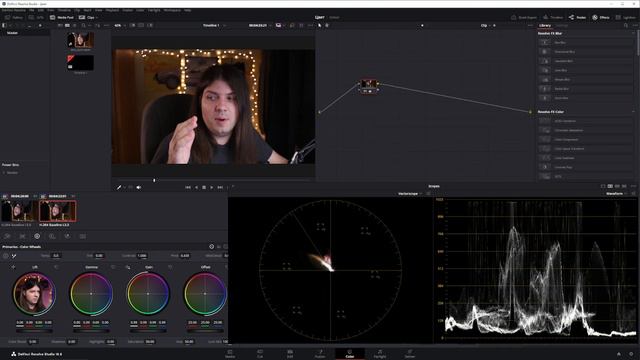This screenshot has width=640, height=360.
Task: Open the Library tab in effects
Action: (545, 25)
